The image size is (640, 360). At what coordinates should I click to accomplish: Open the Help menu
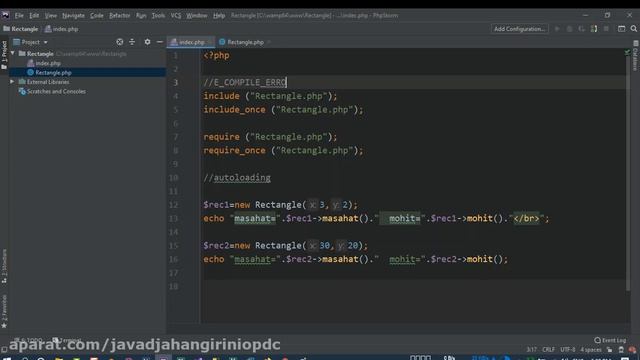[x=219, y=16]
